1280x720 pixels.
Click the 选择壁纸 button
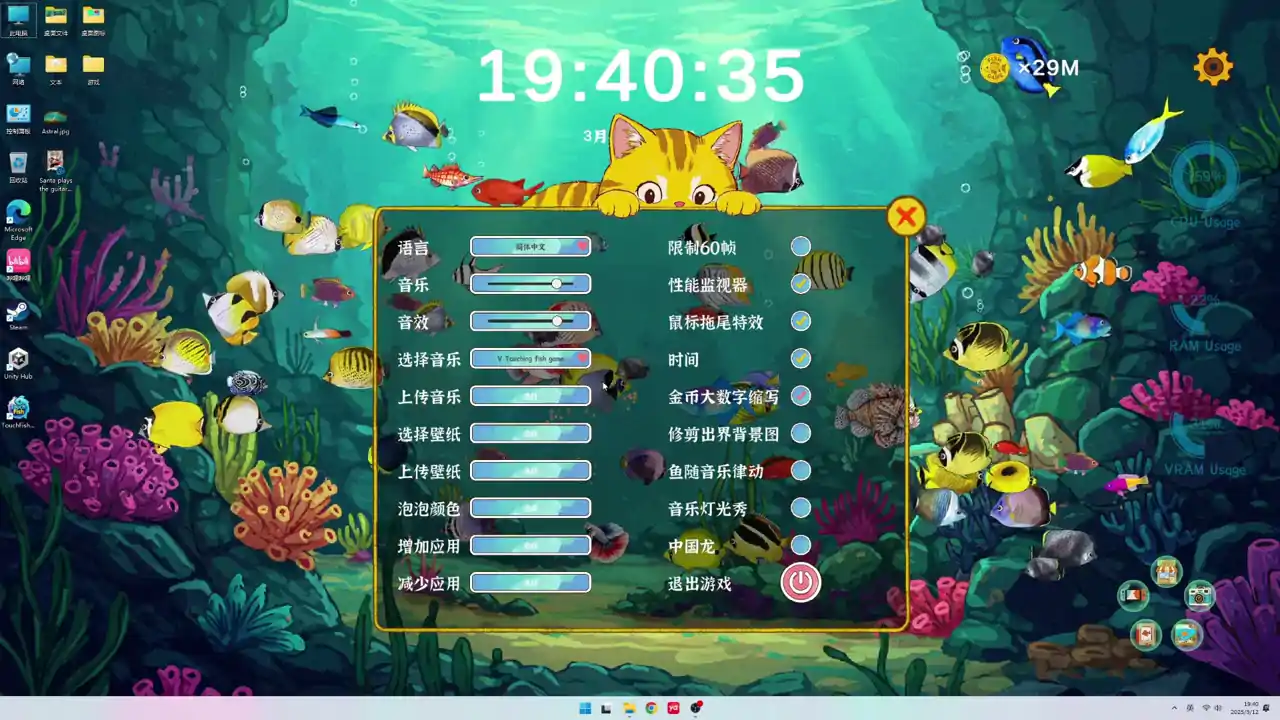pos(531,433)
